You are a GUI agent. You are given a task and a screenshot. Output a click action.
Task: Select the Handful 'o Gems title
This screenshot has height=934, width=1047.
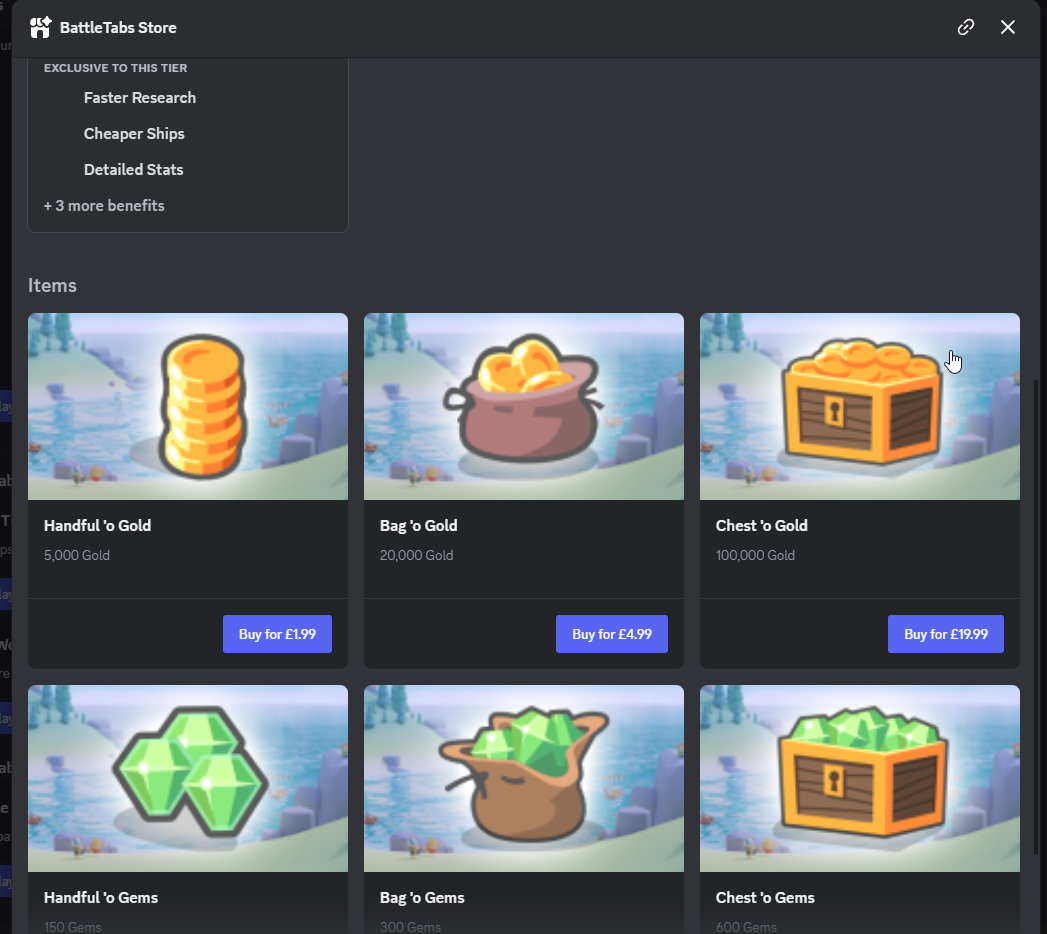click(x=101, y=898)
